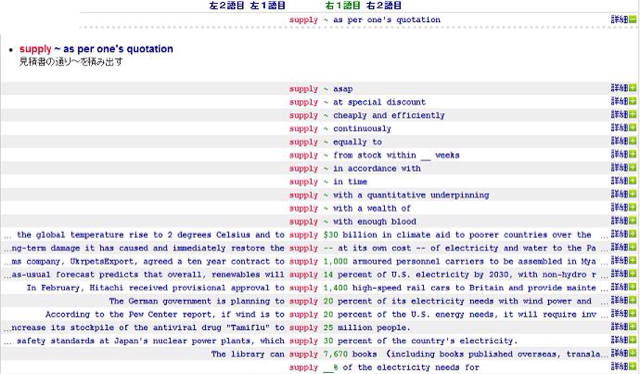Image resolution: width=640 pixels, height=374 pixels.
Task: Open 詳細 link for 'cheaply and efficiently'
Action: click(620, 114)
